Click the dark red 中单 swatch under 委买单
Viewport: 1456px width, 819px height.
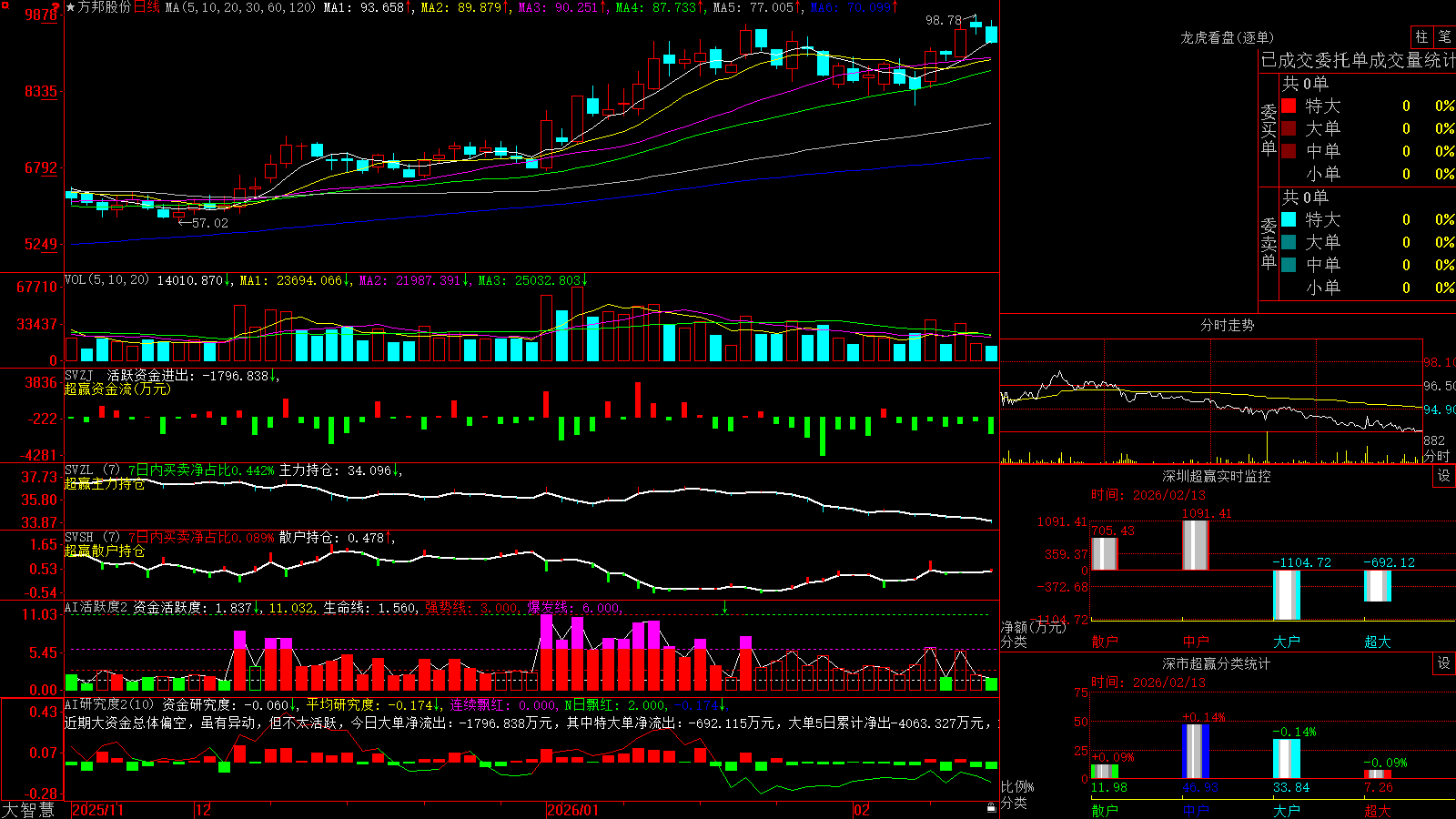[x=1289, y=151]
